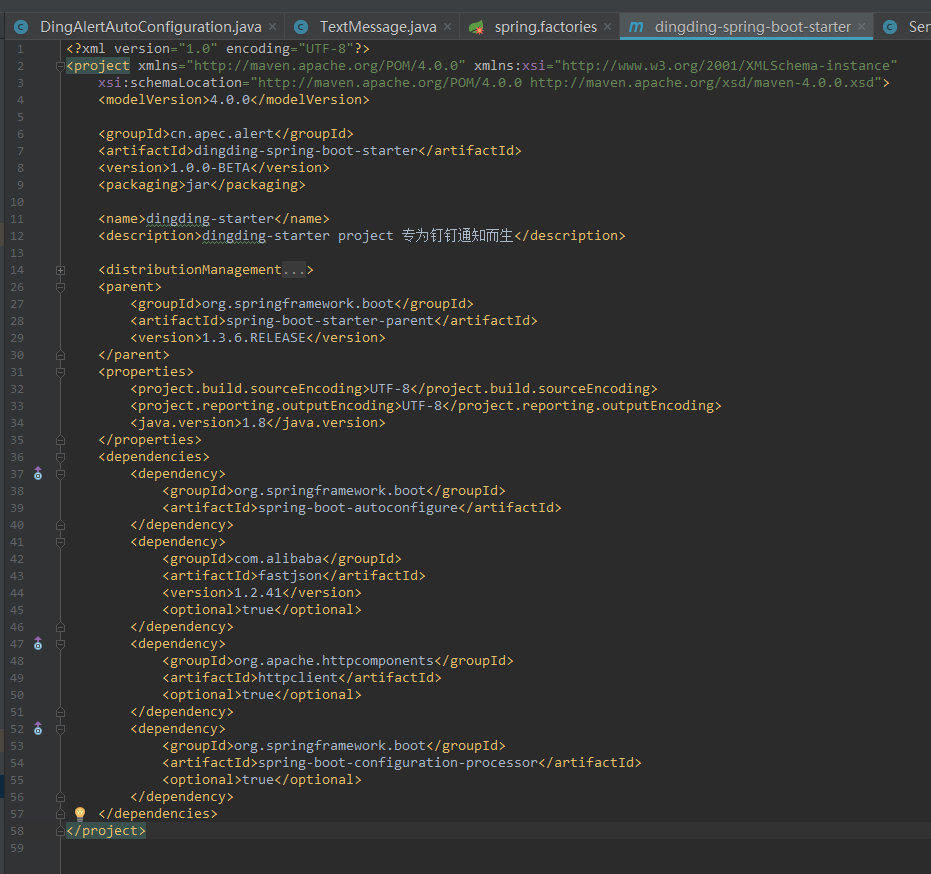This screenshot has height=874, width=931.
Task: Expand the folded distributionManagement block
Action: [61, 270]
